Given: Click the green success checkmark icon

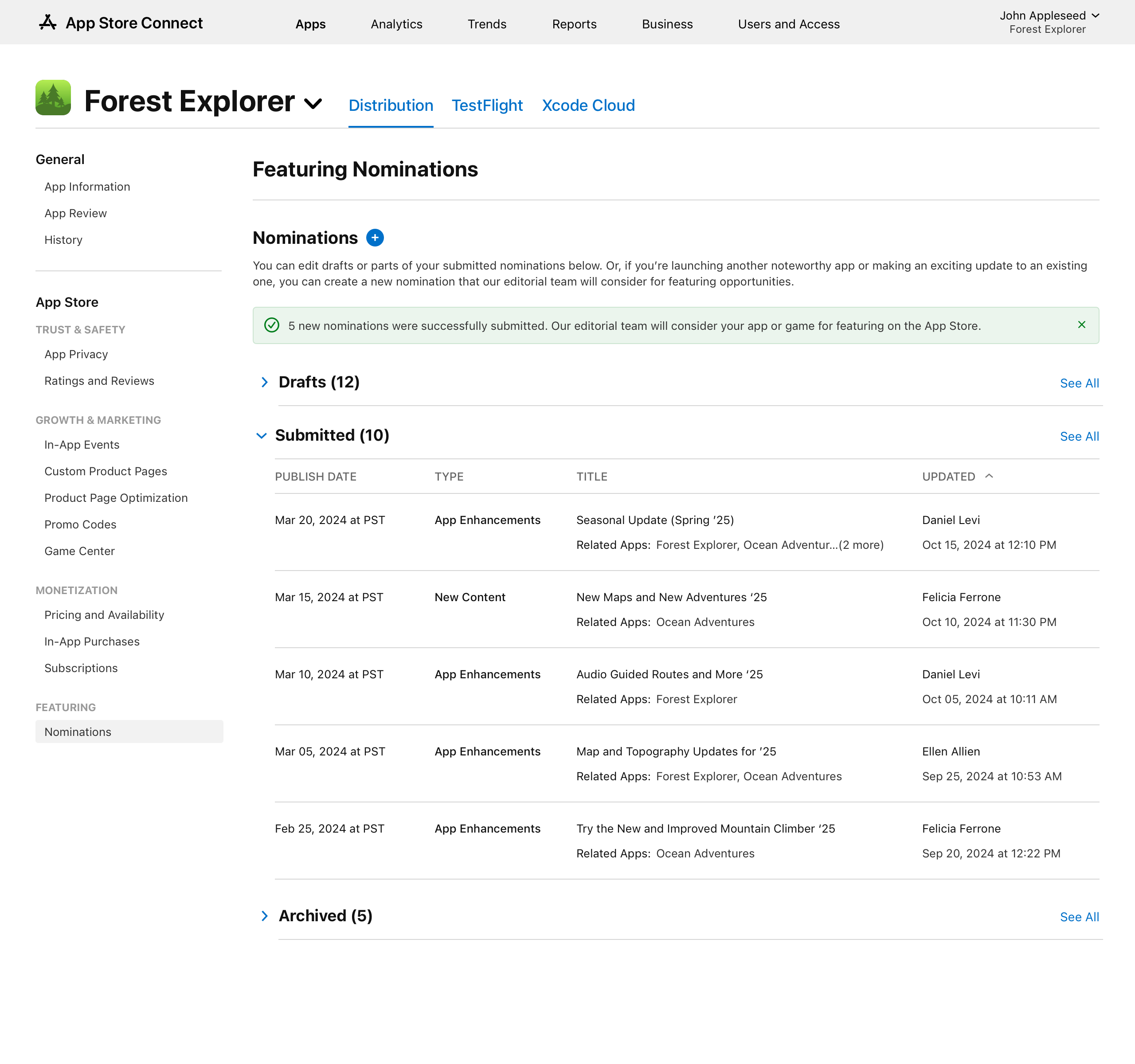Looking at the screenshot, I should coord(272,325).
